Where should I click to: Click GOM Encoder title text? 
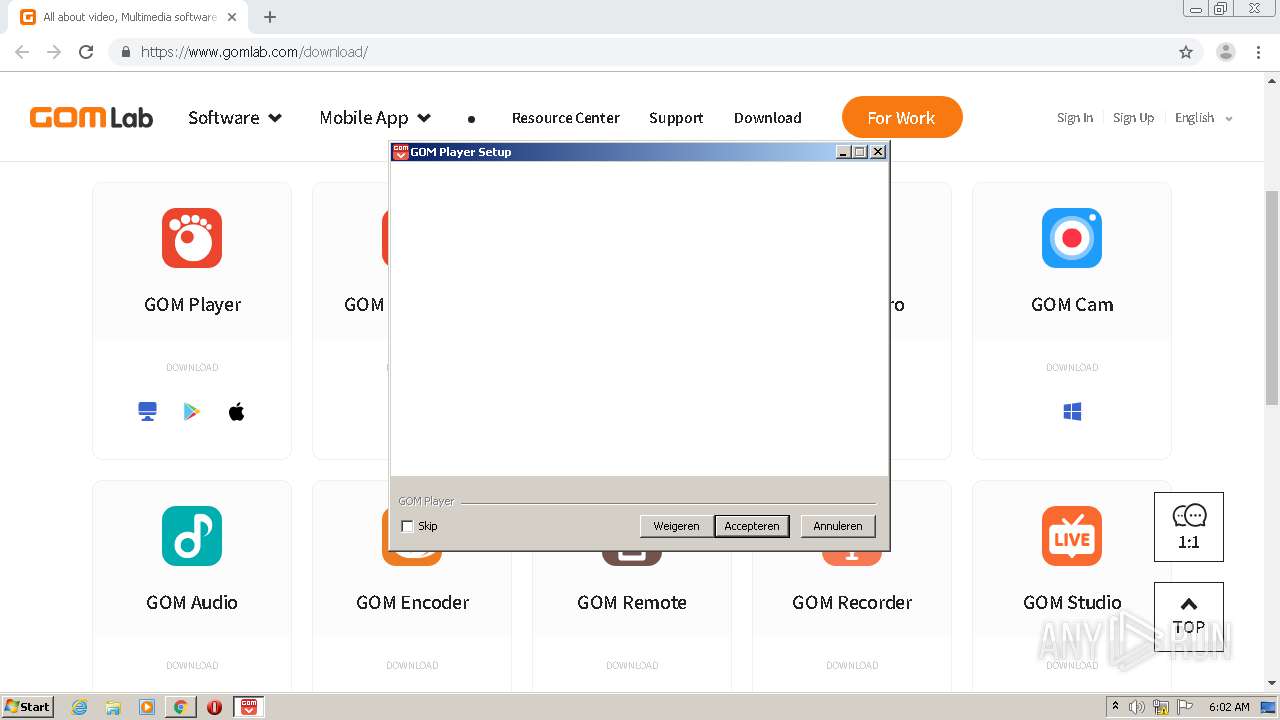point(412,602)
